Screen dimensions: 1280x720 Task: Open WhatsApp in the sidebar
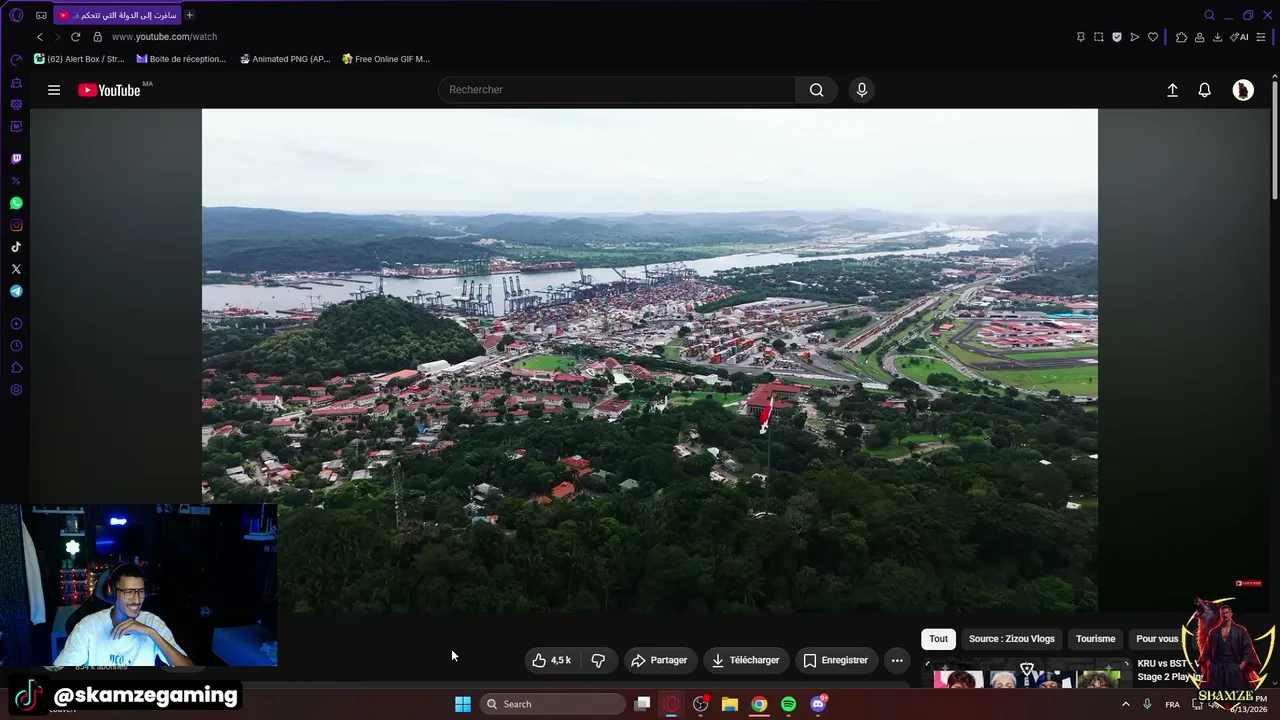coord(16,203)
